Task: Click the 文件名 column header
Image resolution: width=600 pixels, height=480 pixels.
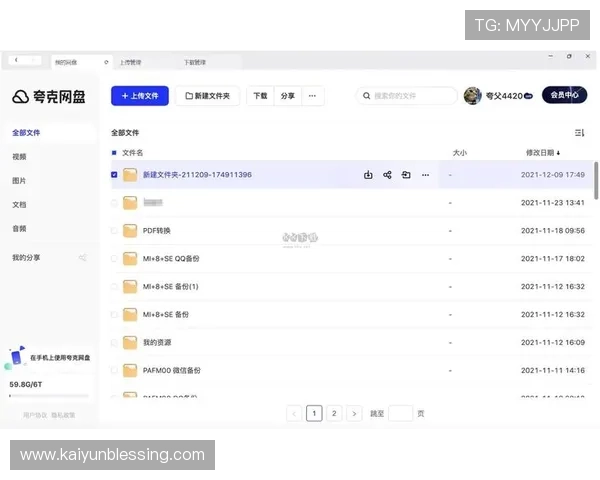Action: pyautogui.click(x=132, y=153)
